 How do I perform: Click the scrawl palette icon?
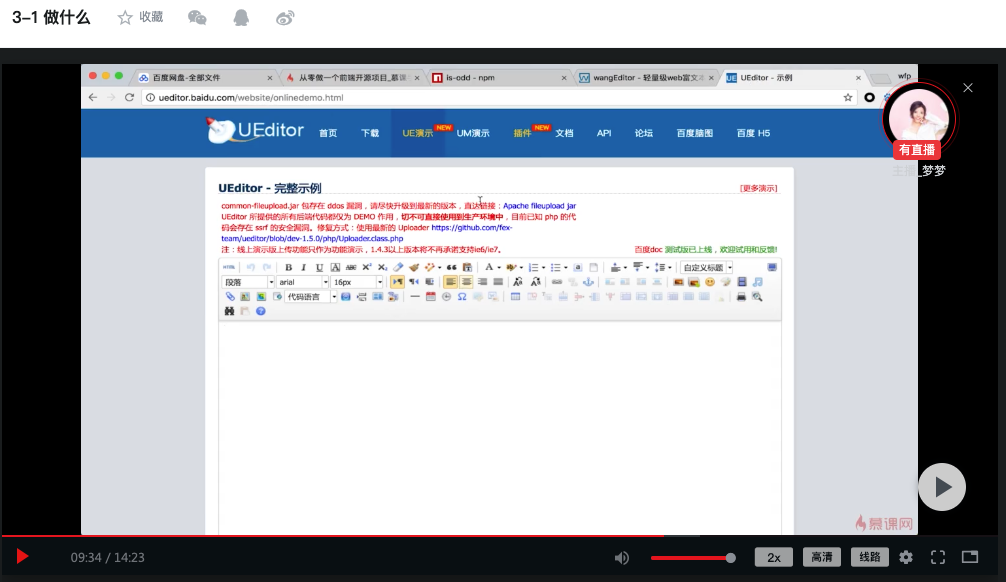tap(726, 282)
